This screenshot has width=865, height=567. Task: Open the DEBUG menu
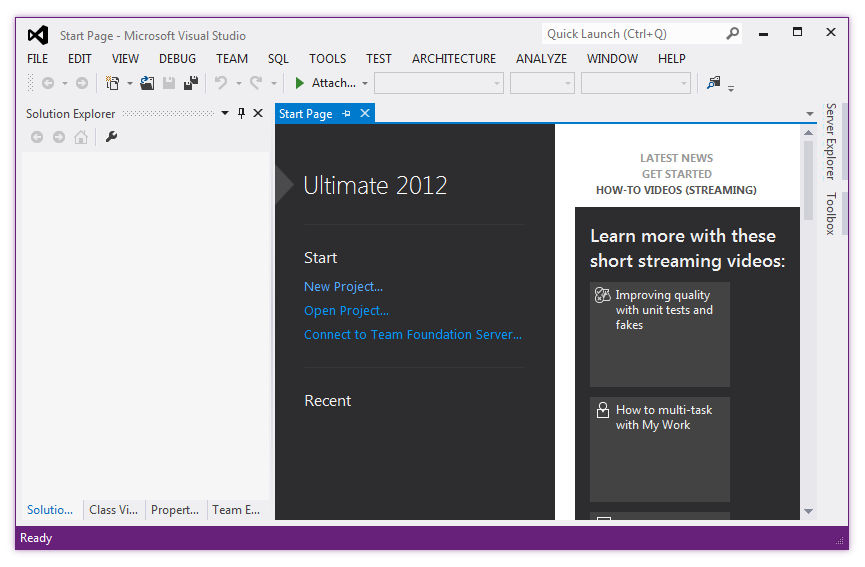pos(177,58)
